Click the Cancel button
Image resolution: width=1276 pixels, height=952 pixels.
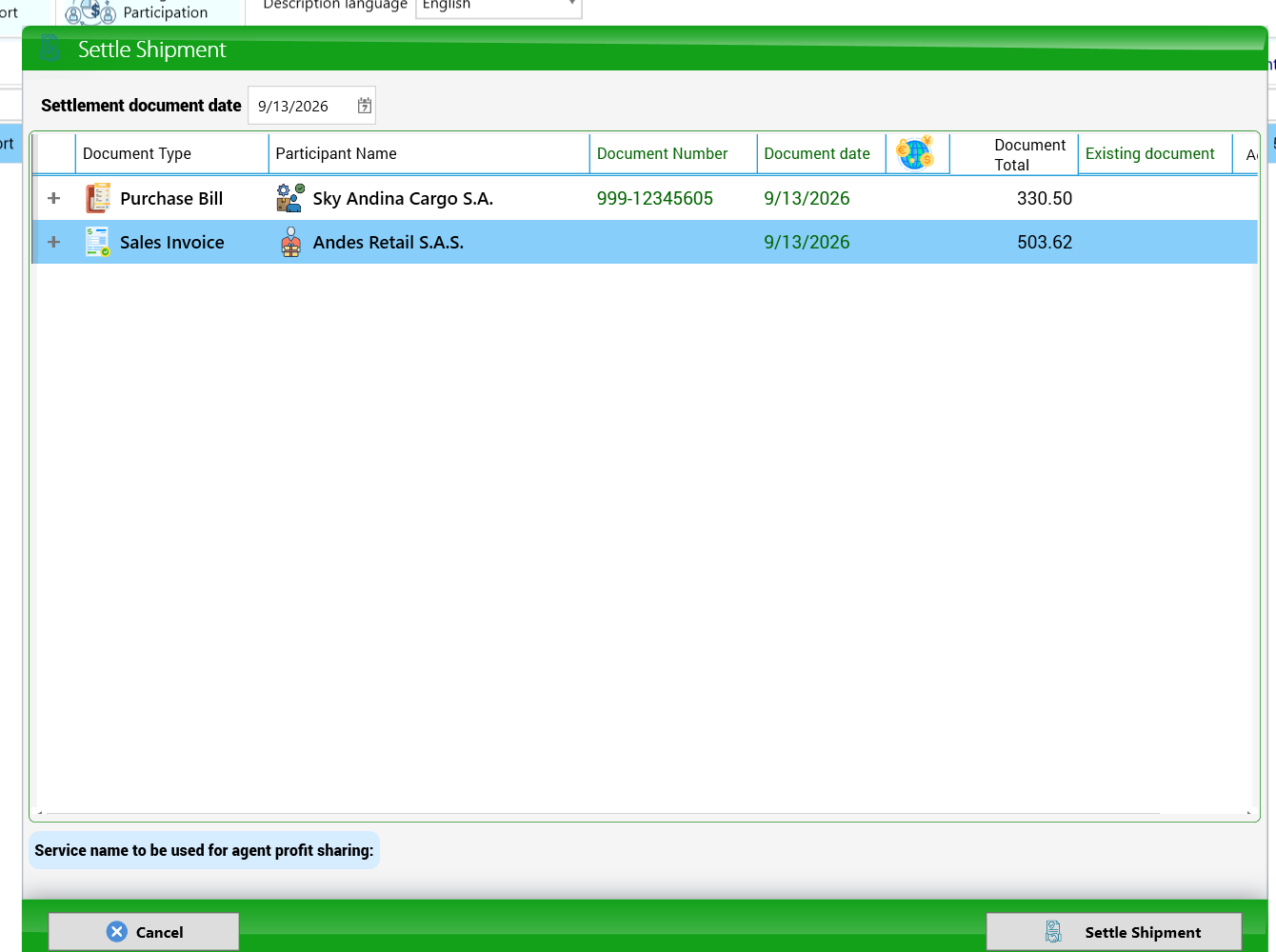click(x=144, y=932)
